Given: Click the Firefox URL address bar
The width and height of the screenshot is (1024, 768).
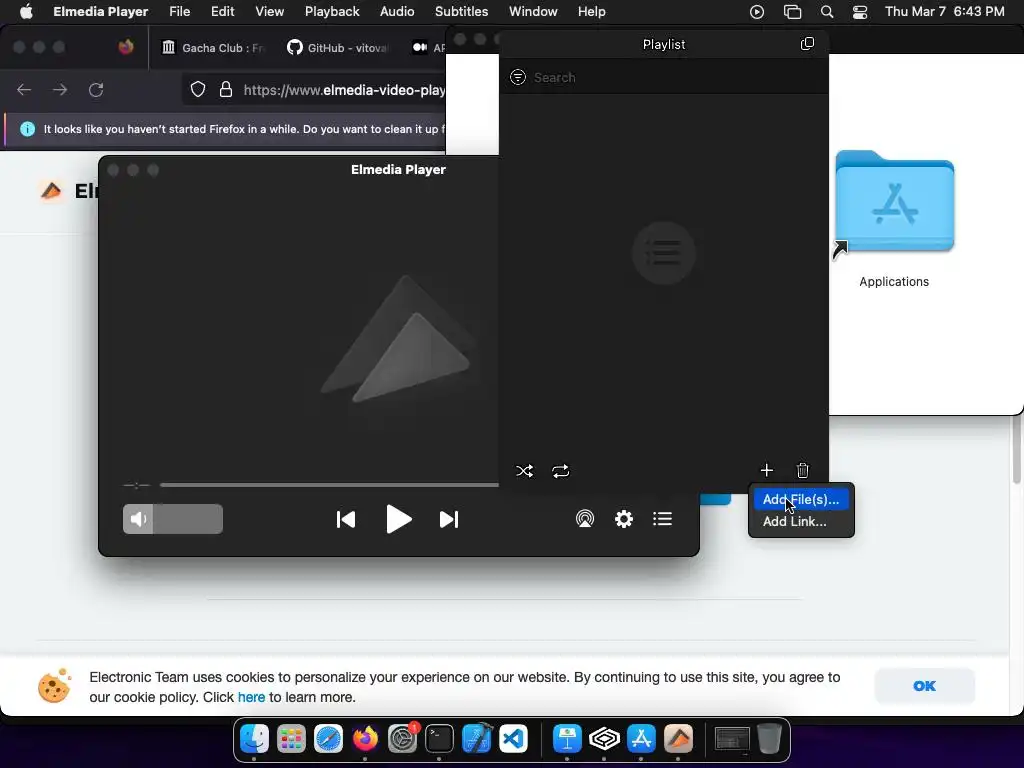Looking at the screenshot, I should click(344, 90).
